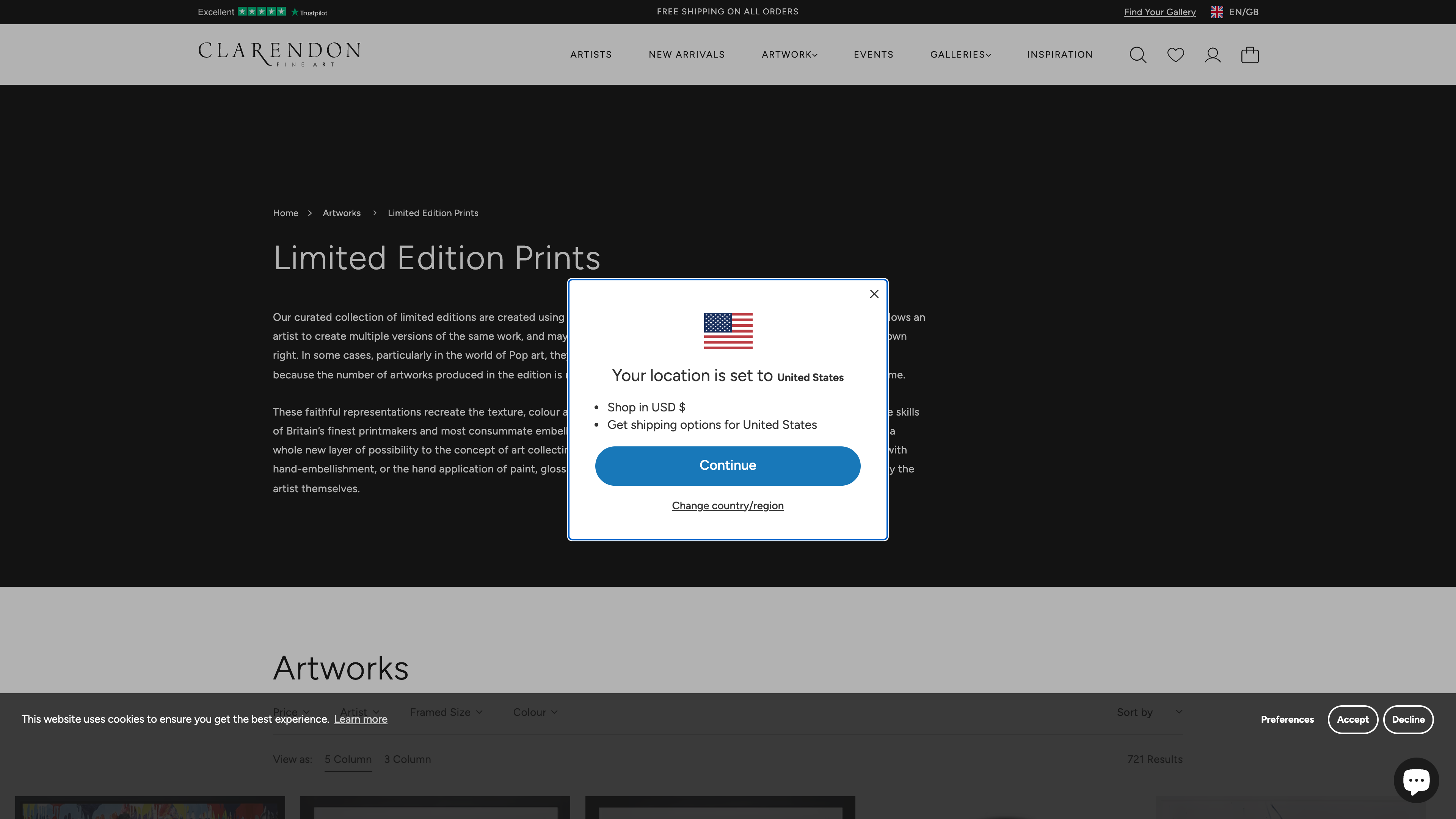The image size is (1456, 819).
Task: Open the shopping bag icon
Action: (x=1250, y=54)
